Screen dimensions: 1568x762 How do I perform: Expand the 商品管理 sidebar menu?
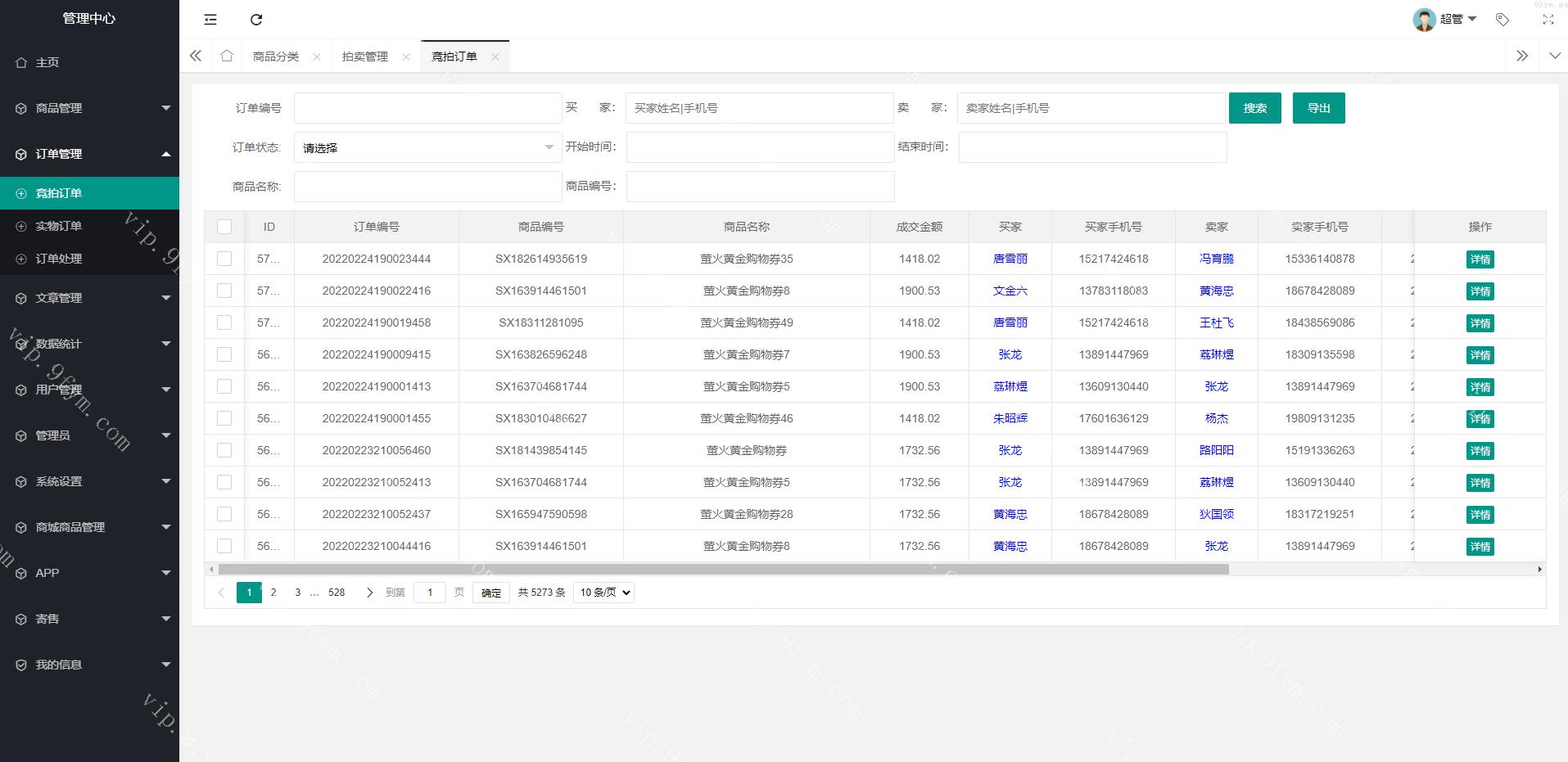tap(89, 108)
